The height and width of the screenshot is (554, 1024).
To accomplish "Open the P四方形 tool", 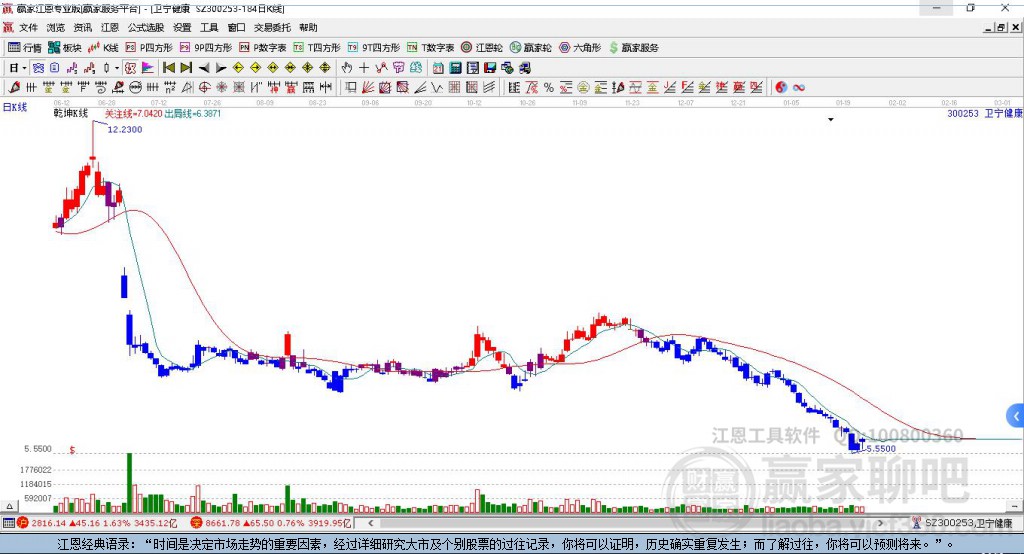I will tap(149, 48).
